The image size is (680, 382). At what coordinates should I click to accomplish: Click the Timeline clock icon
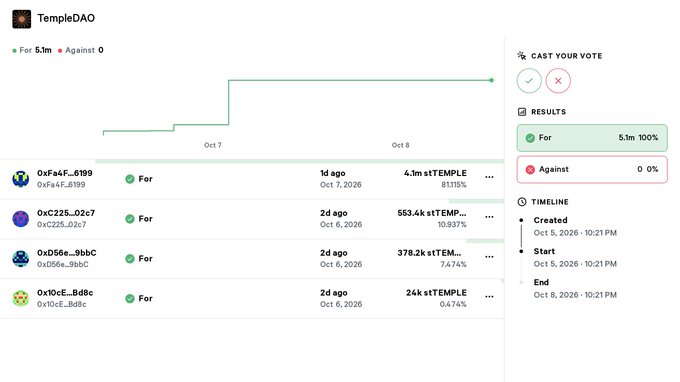point(522,202)
